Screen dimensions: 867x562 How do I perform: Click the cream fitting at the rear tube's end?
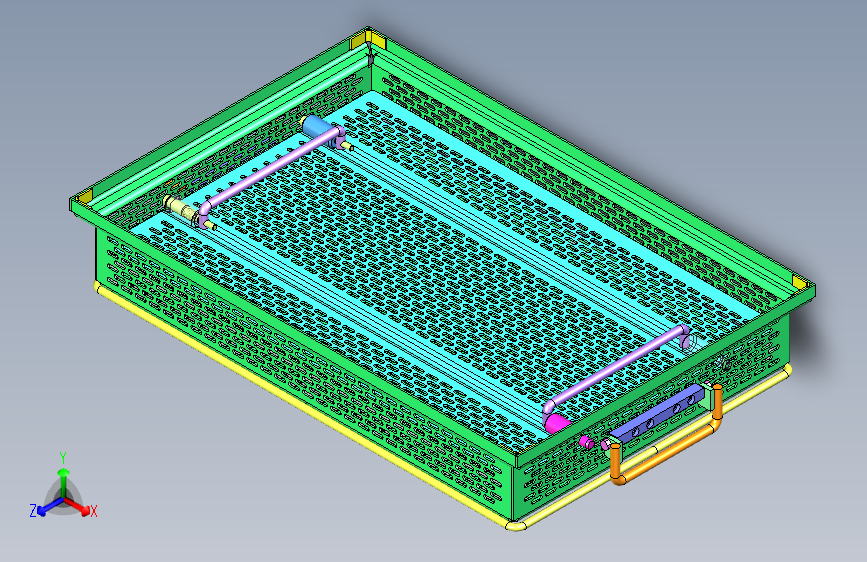pos(180,208)
